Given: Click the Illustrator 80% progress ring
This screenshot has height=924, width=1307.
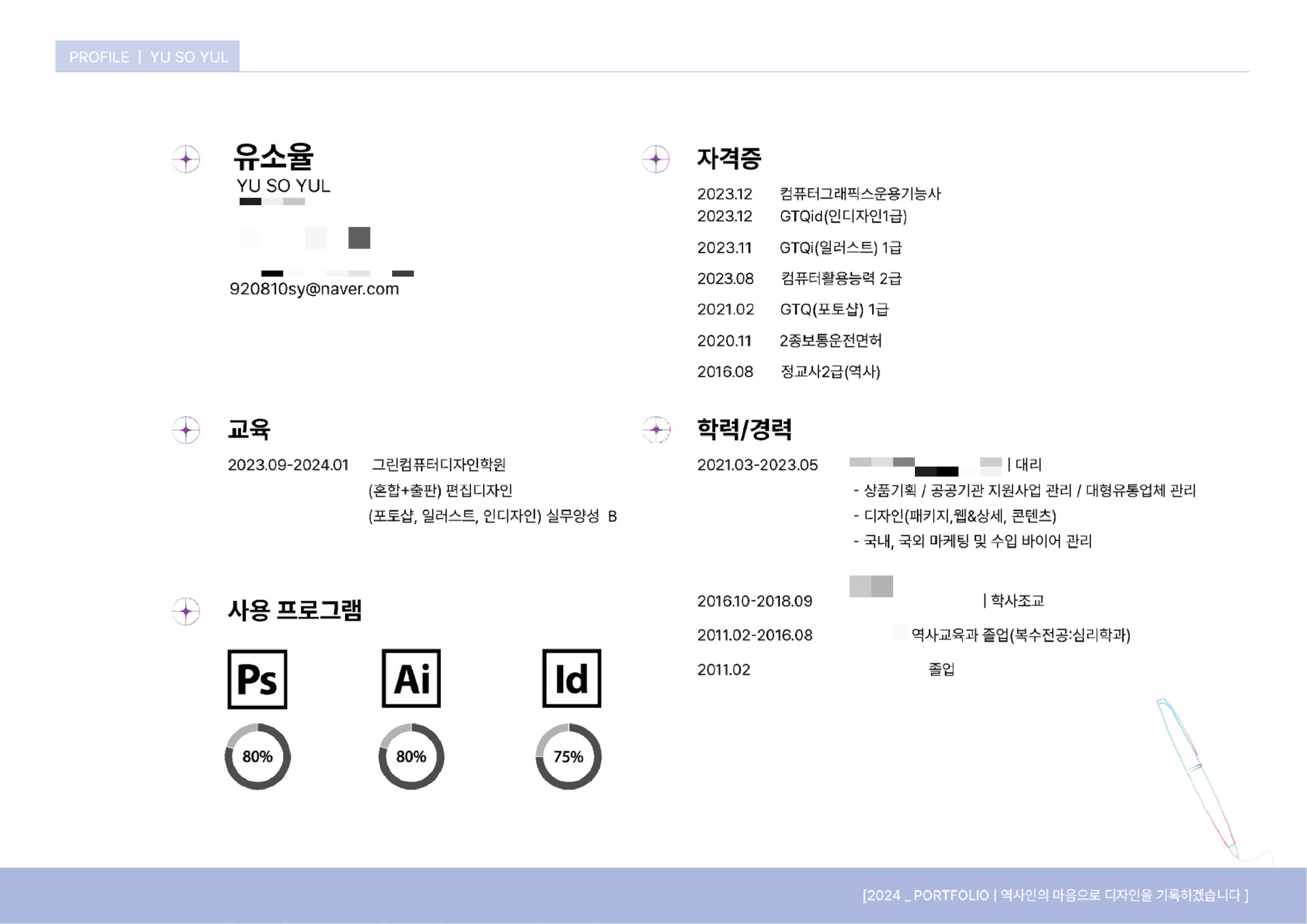Looking at the screenshot, I should point(411,757).
